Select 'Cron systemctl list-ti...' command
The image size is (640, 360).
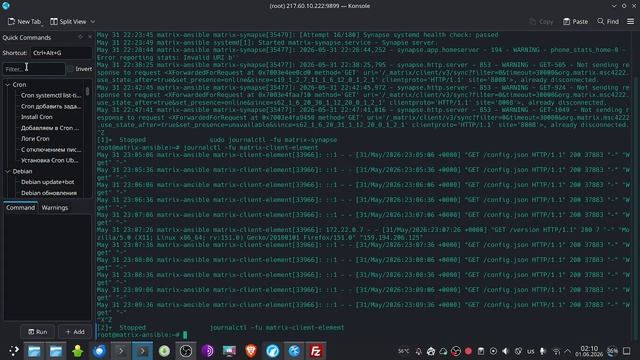pyautogui.click(x=51, y=95)
